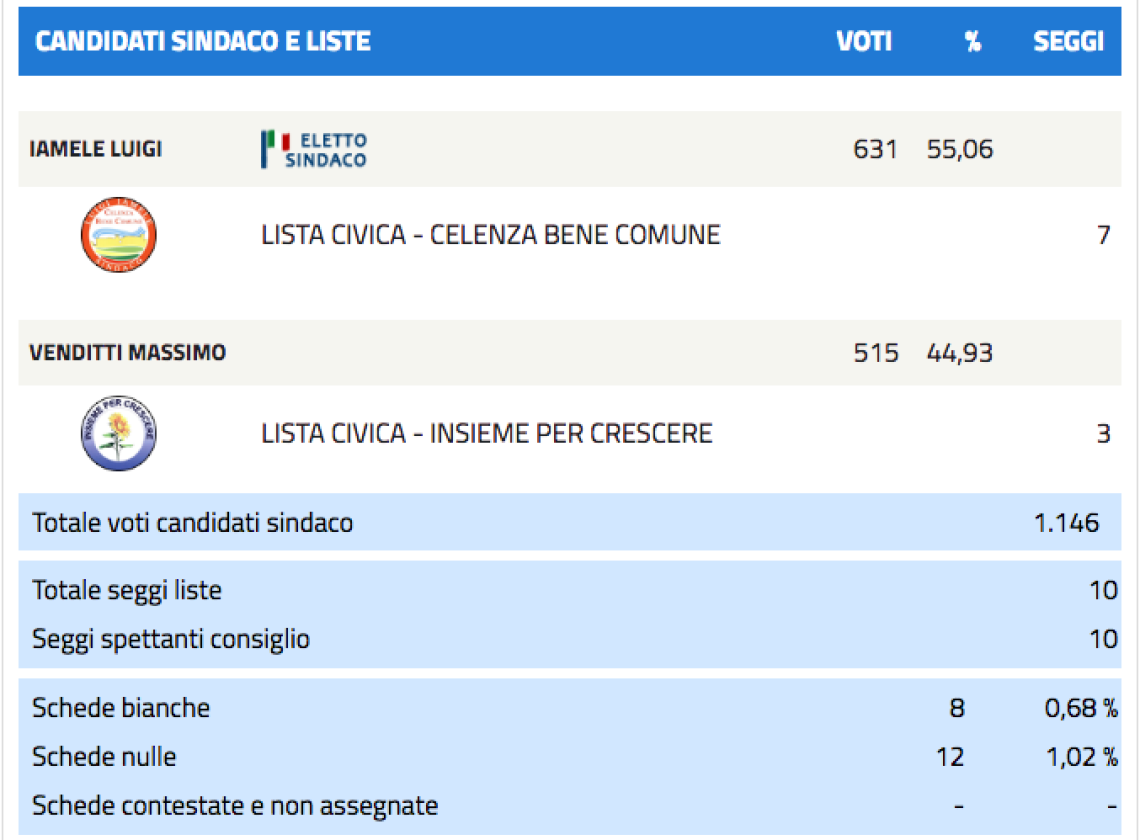Click the Seggi spettanti consiglio row
Image resolution: width=1139 pixels, height=840 pixels.
coord(570,639)
